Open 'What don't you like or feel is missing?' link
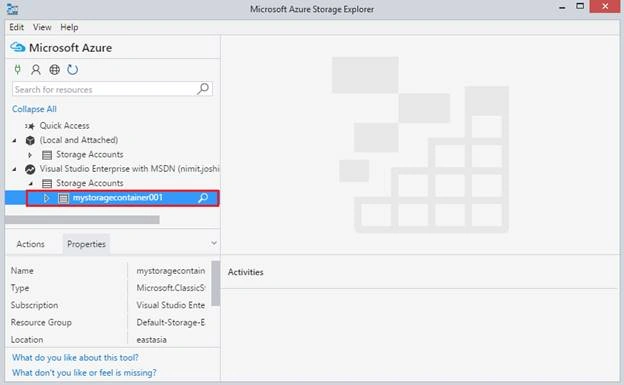The image size is (624, 385). click(x=84, y=373)
